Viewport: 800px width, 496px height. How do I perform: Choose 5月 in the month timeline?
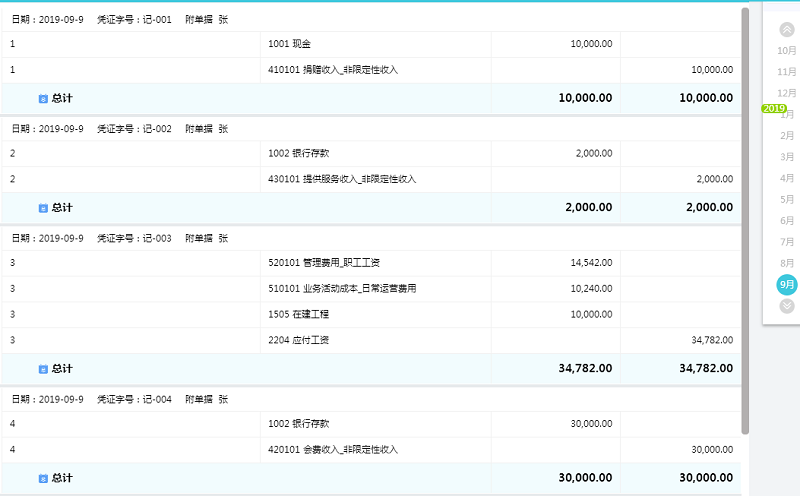click(787, 199)
